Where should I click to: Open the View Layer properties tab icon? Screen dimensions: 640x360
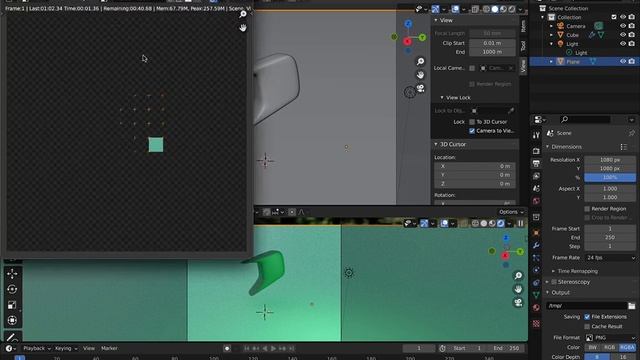536,176
